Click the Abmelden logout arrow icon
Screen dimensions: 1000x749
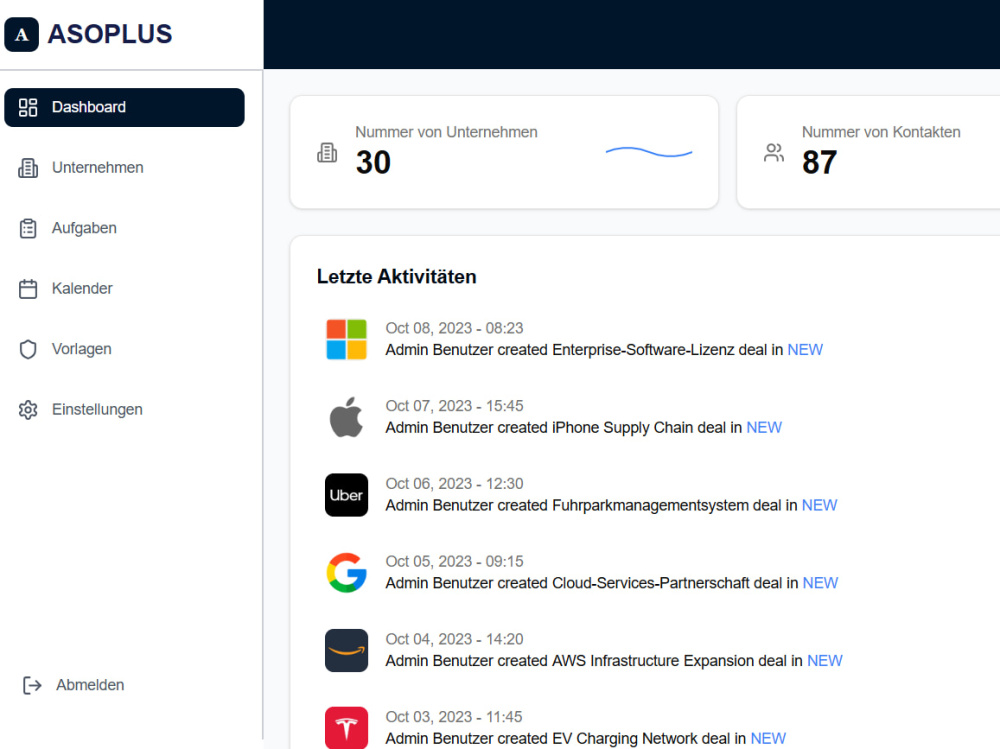pos(32,685)
